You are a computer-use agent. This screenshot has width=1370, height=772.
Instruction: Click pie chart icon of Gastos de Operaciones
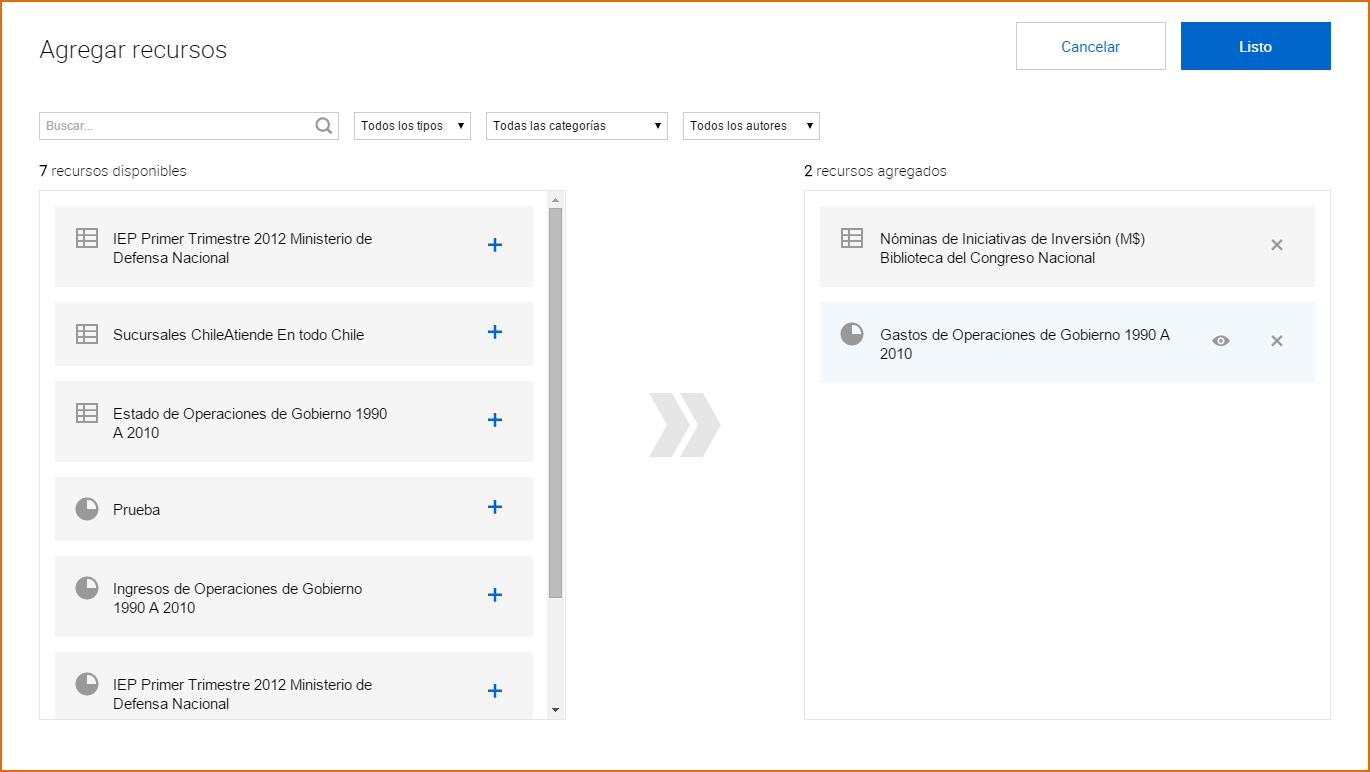coord(852,334)
